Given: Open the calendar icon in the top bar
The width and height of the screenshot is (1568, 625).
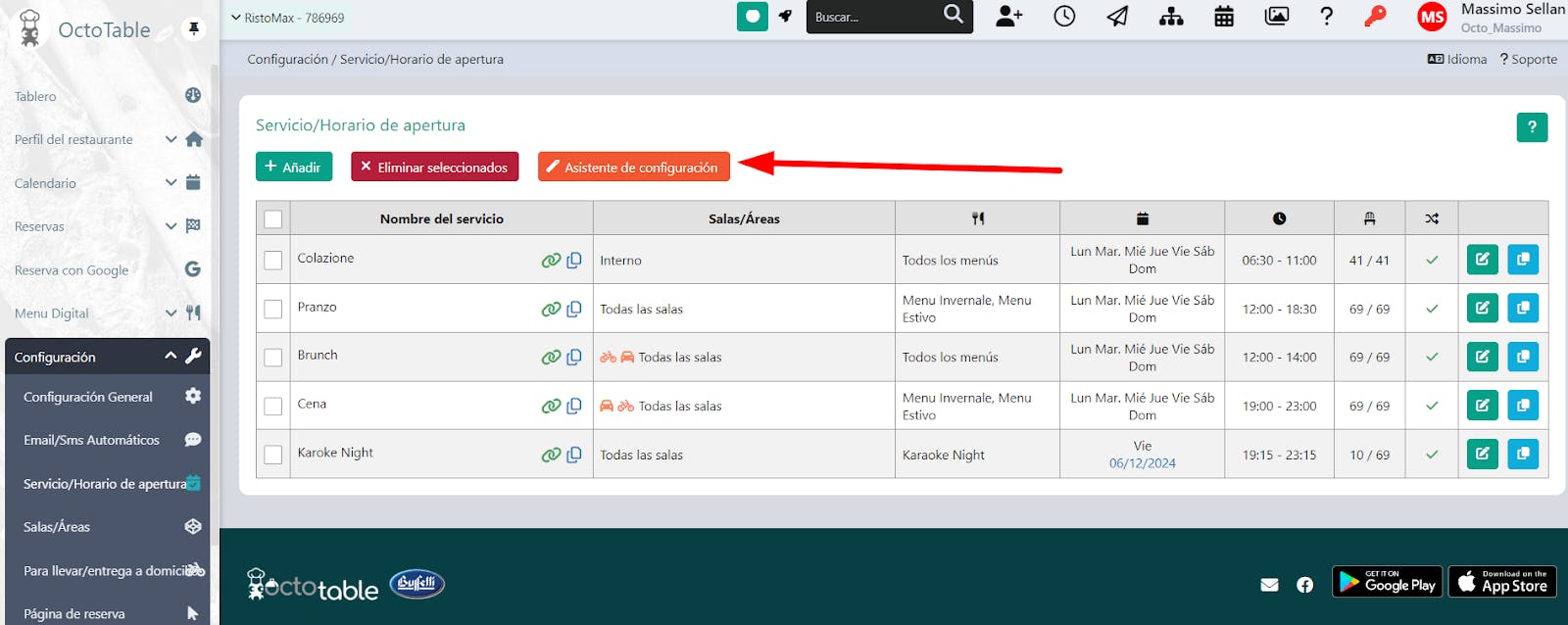Looking at the screenshot, I should [x=1224, y=17].
